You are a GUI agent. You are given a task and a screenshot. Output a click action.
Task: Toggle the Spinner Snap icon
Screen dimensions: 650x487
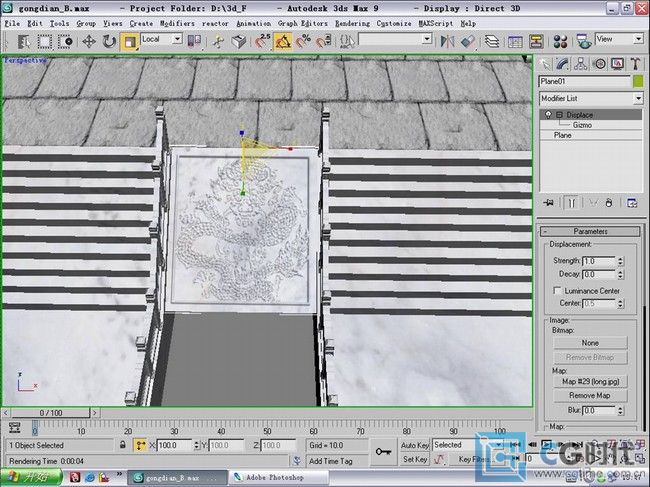(x=324, y=41)
